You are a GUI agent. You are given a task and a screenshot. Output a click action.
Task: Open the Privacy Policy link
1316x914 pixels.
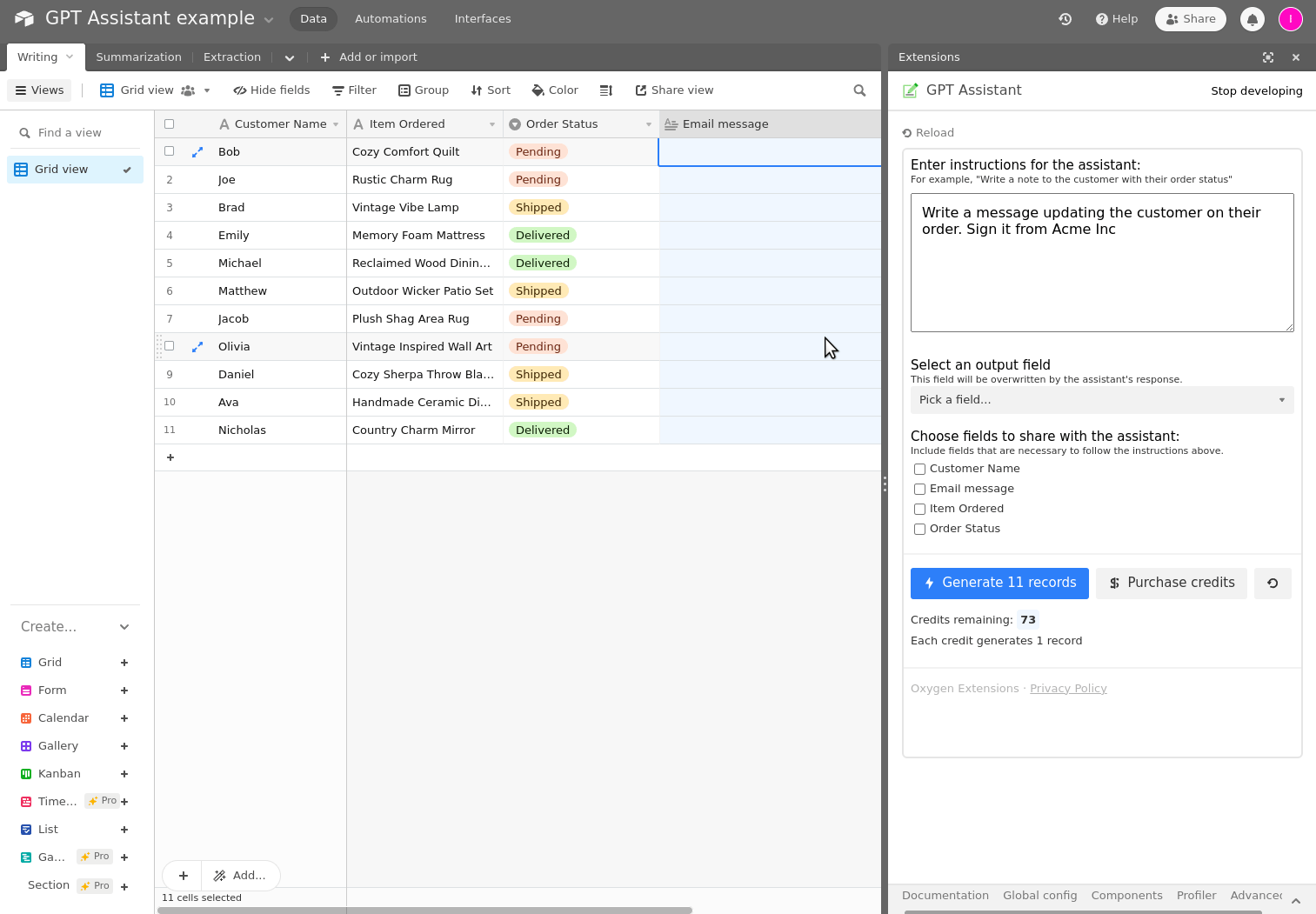1067,689
